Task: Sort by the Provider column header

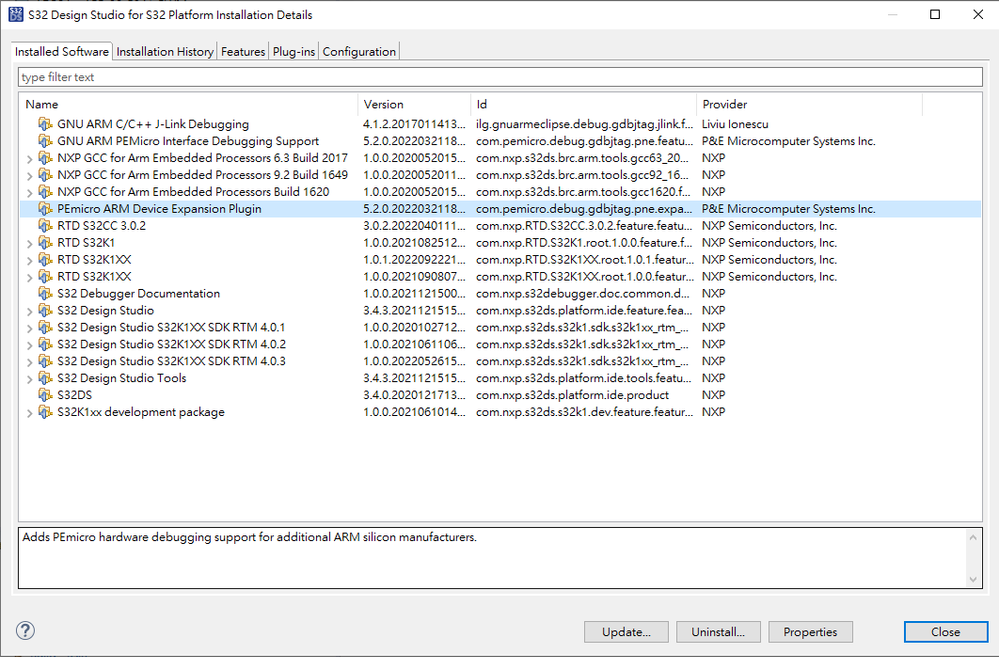Action: pos(809,105)
